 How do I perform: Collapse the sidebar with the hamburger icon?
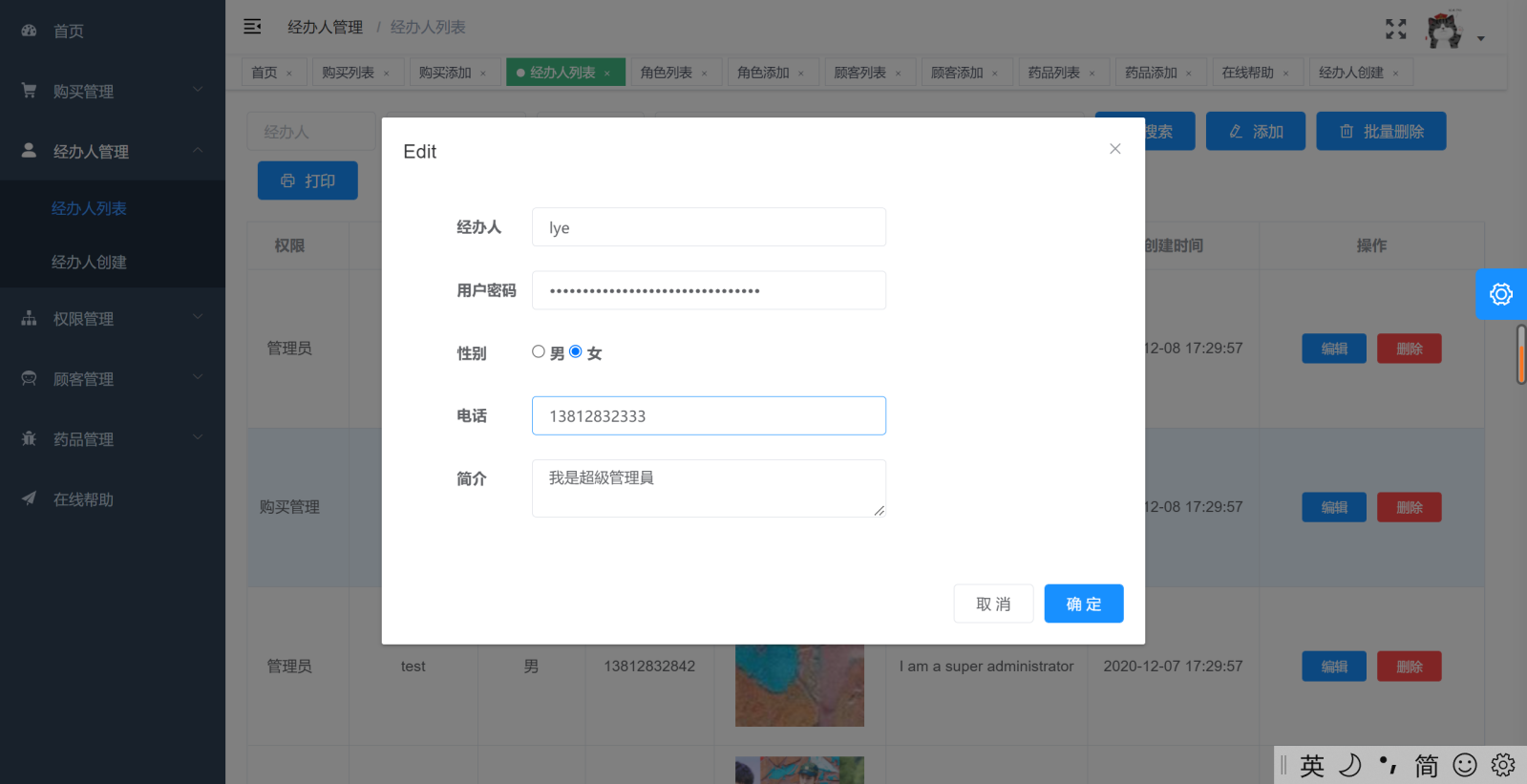tap(252, 27)
